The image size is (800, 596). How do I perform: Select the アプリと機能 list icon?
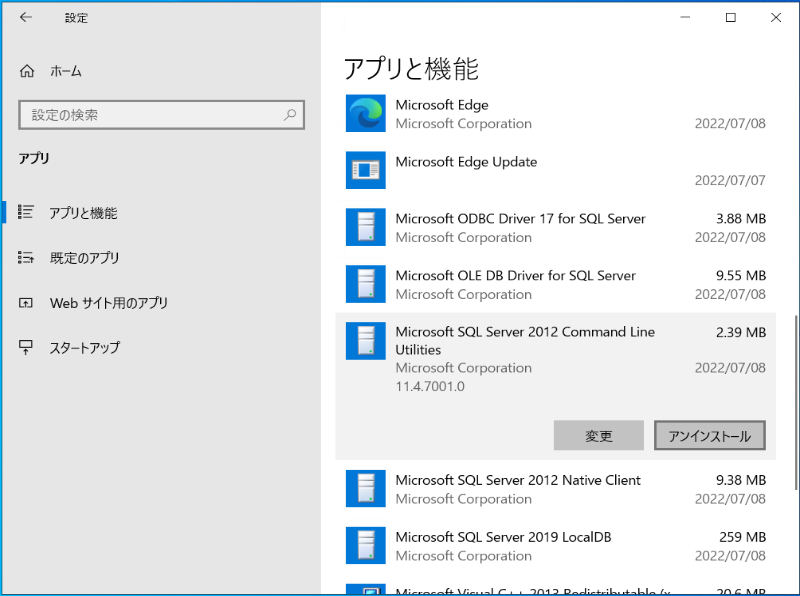(x=26, y=212)
